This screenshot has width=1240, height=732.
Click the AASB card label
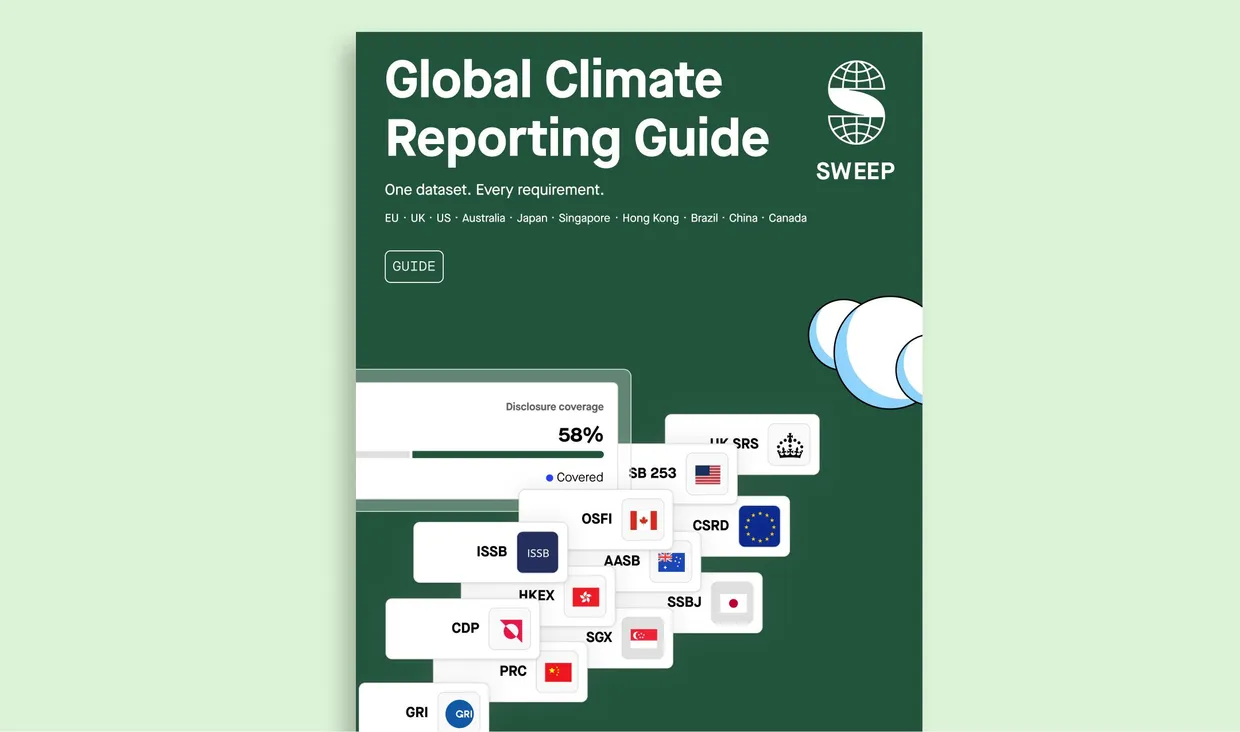622,561
